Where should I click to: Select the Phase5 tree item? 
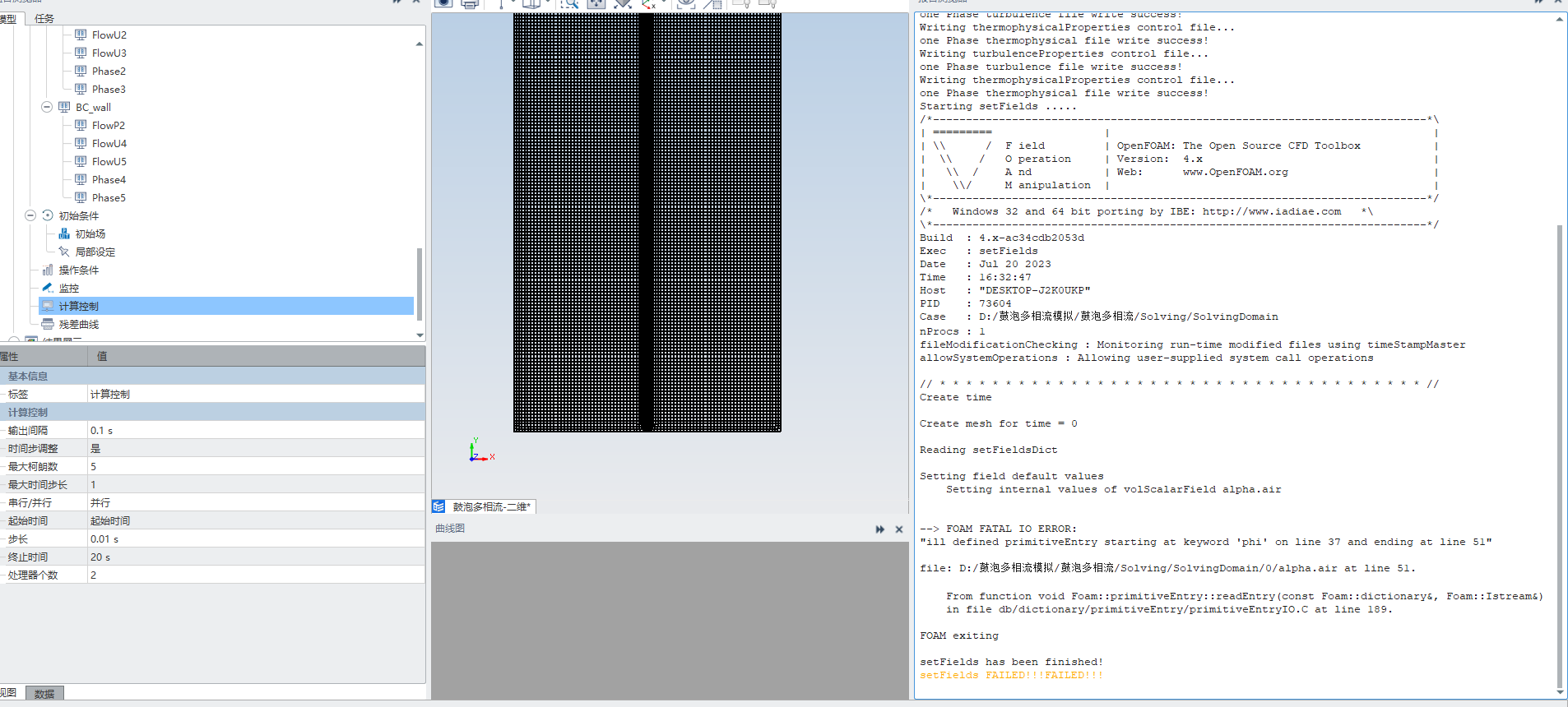tap(109, 197)
